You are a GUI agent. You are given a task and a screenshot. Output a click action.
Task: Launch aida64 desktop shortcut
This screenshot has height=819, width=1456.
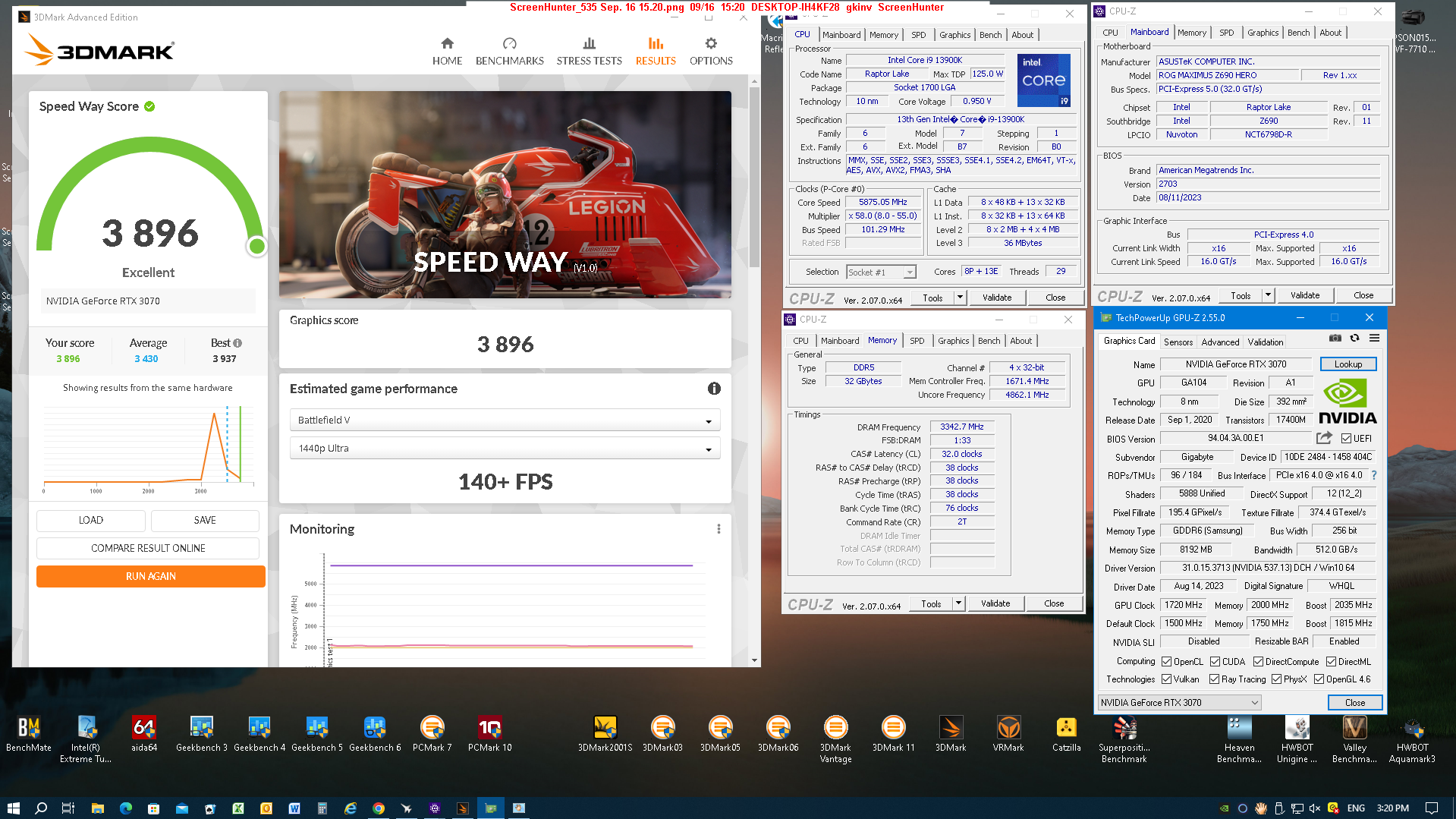[x=144, y=735]
